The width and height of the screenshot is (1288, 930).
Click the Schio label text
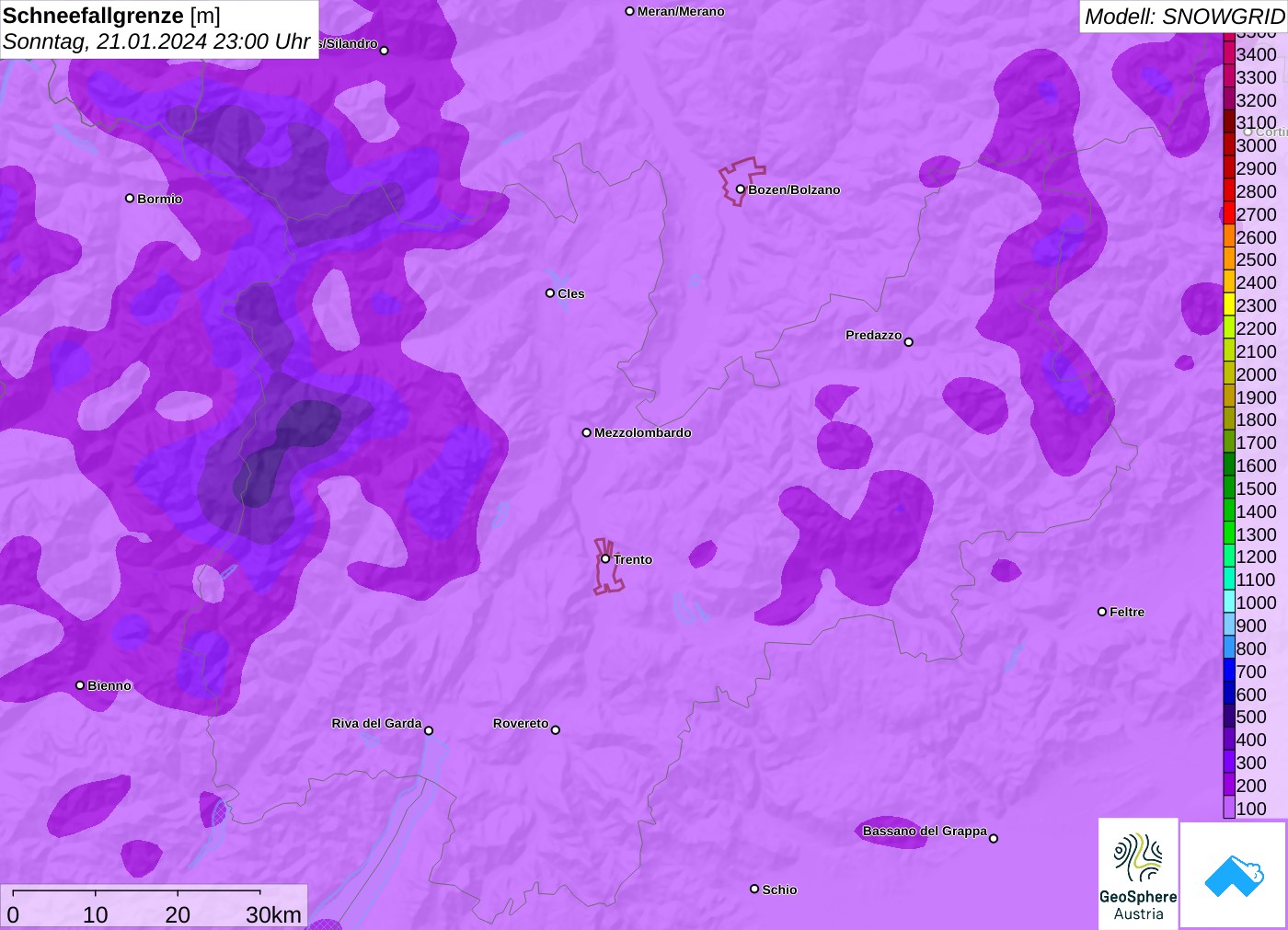click(779, 890)
